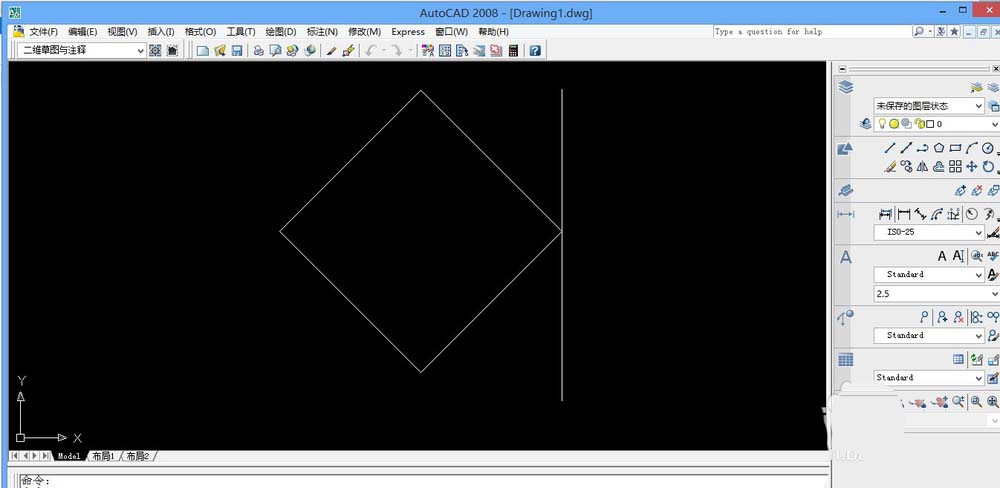Toggle layer lock padlock icon

coord(918,124)
